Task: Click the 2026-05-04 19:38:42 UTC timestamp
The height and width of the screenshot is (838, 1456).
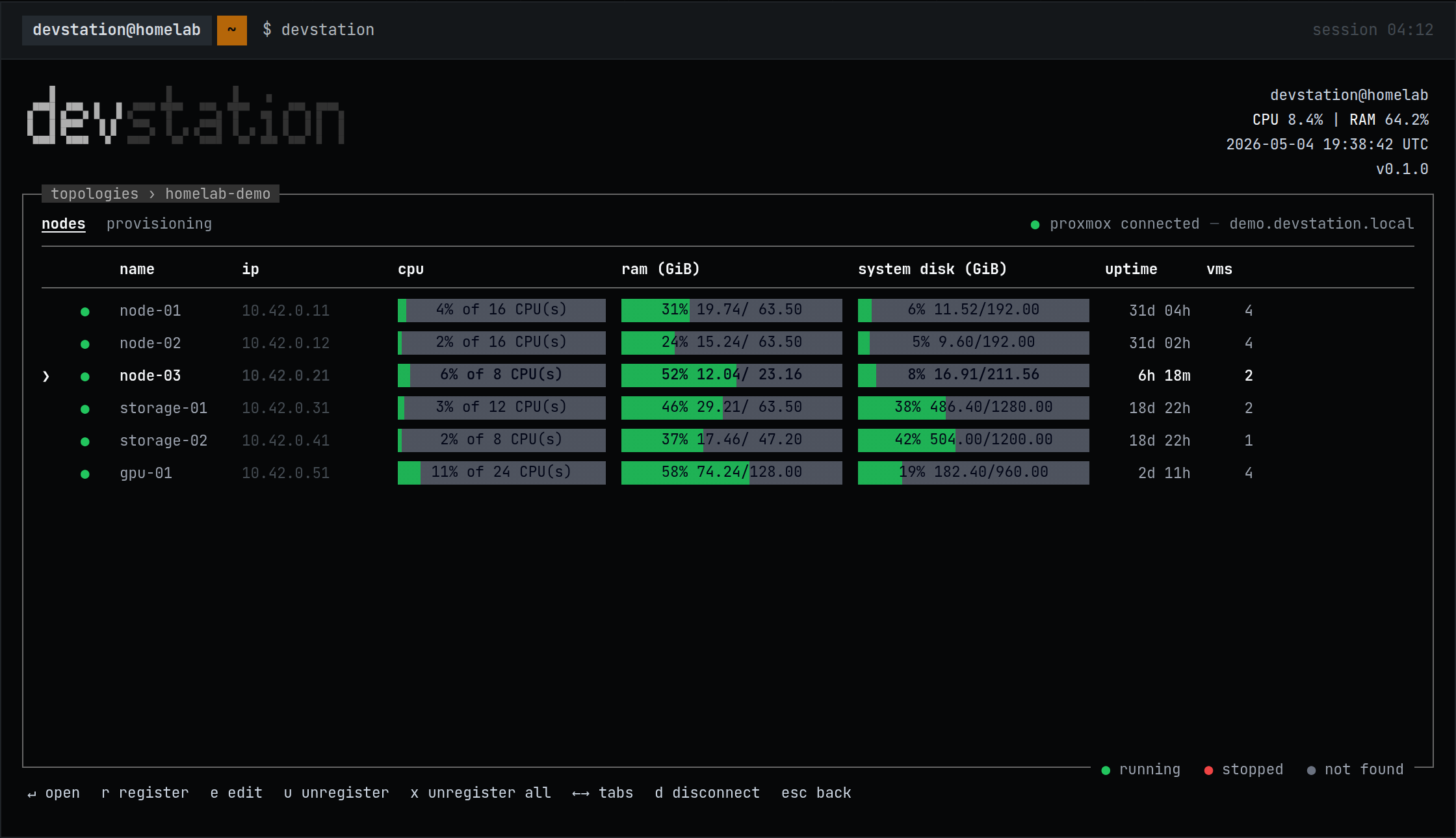Action: pyautogui.click(x=1327, y=144)
